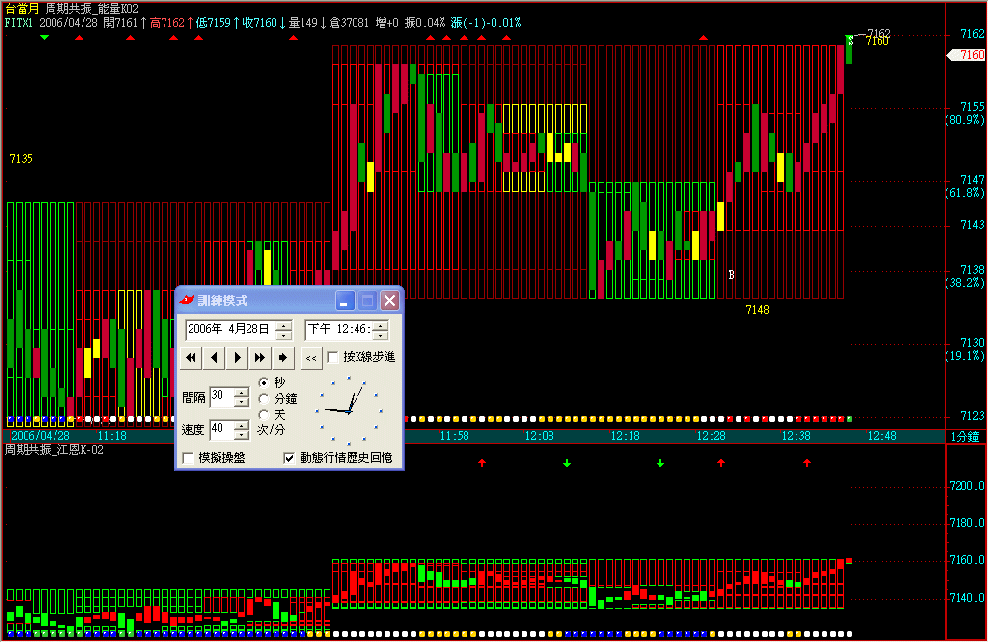This screenshot has height=643, width=988.
Task: Enable the 按K線步進 checkbox
Action: 333,357
